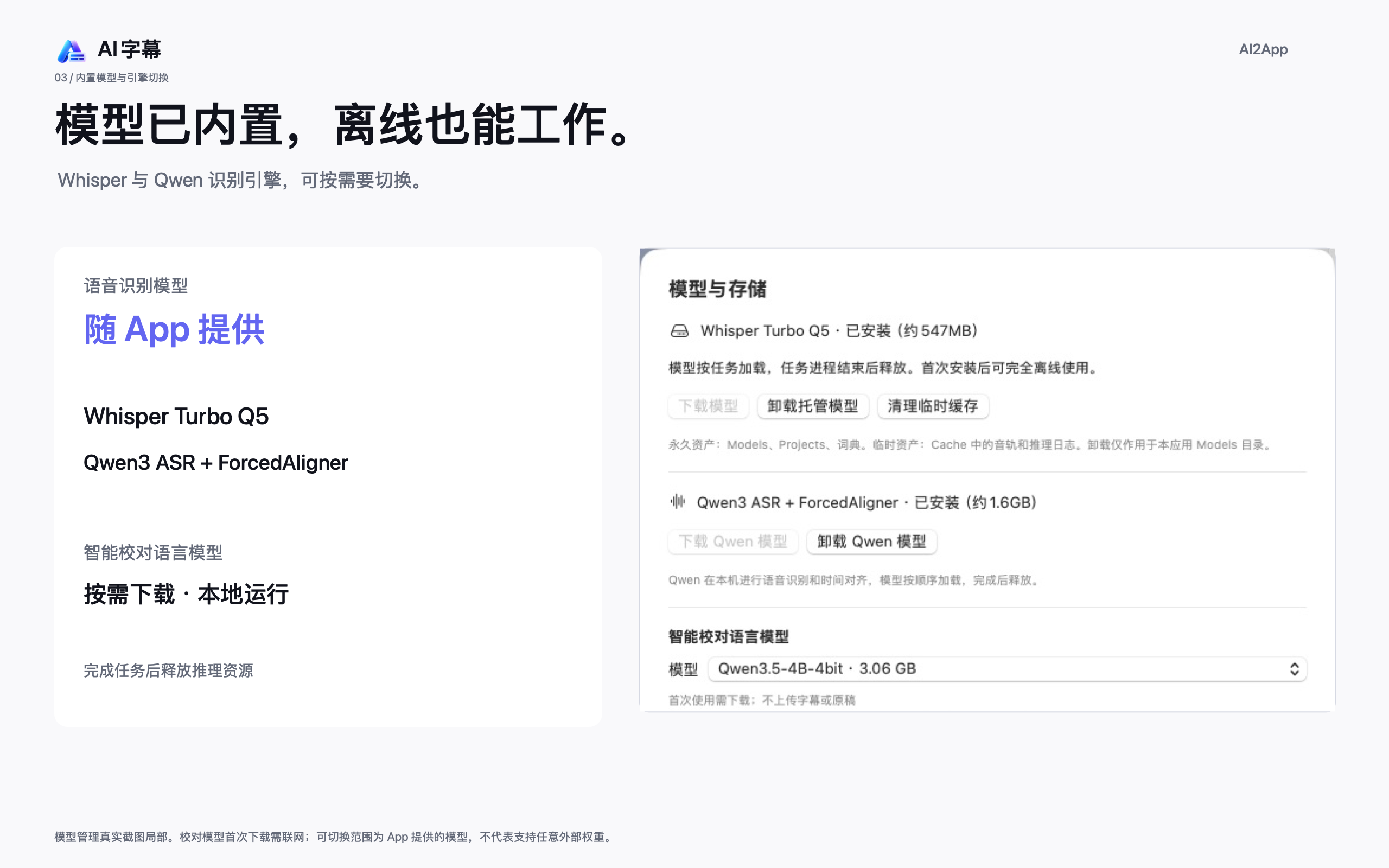
Task: Click the Qwen 在本机进行语音识别 note
Action: click(x=854, y=580)
